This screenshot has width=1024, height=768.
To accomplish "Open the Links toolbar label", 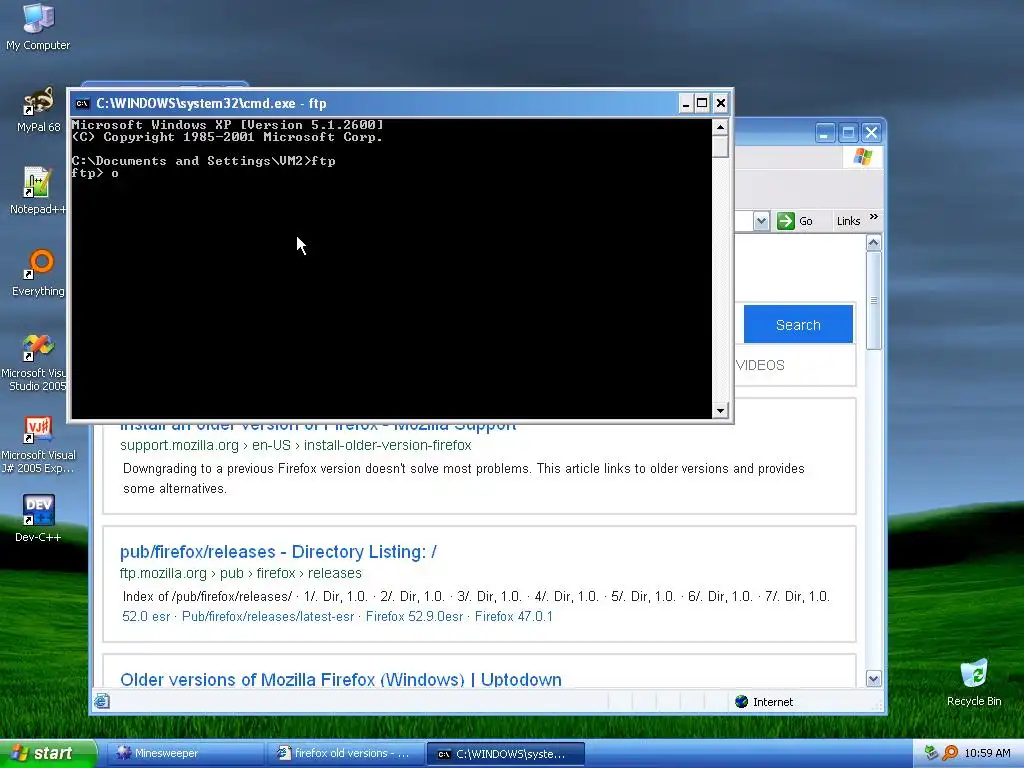I will (848, 221).
